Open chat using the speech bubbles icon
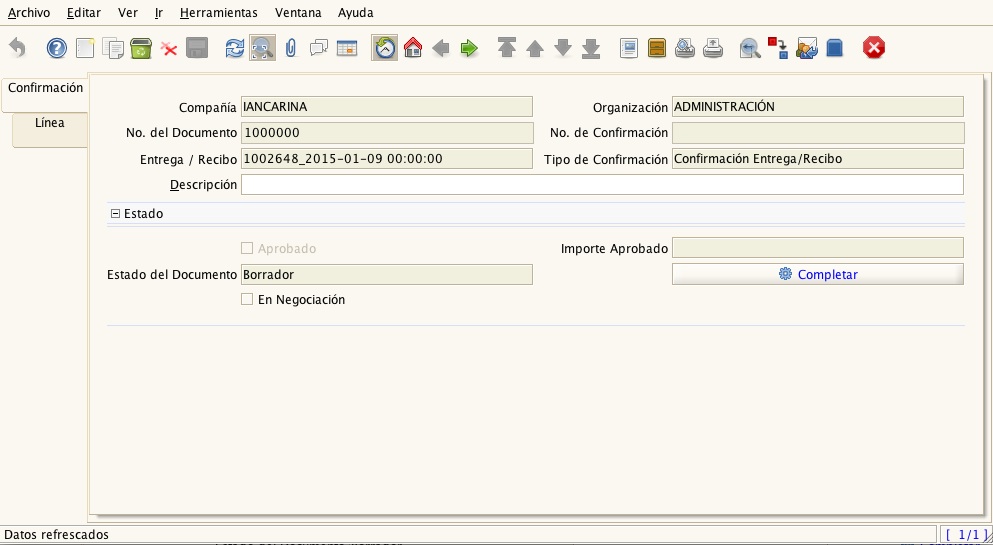Image resolution: width=993 pixels, height=545 pixels. [x=319, y=48]
